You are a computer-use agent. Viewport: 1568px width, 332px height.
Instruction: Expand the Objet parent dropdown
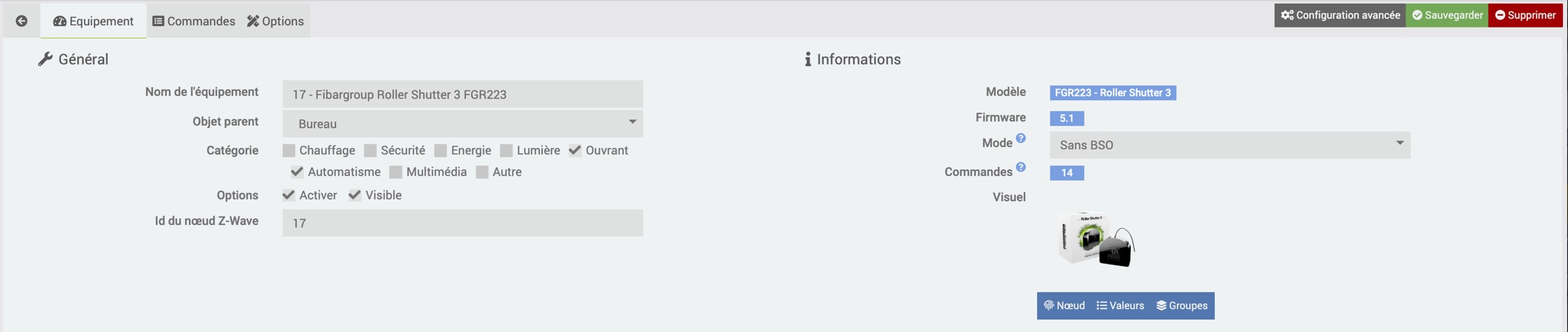[462, 123]
